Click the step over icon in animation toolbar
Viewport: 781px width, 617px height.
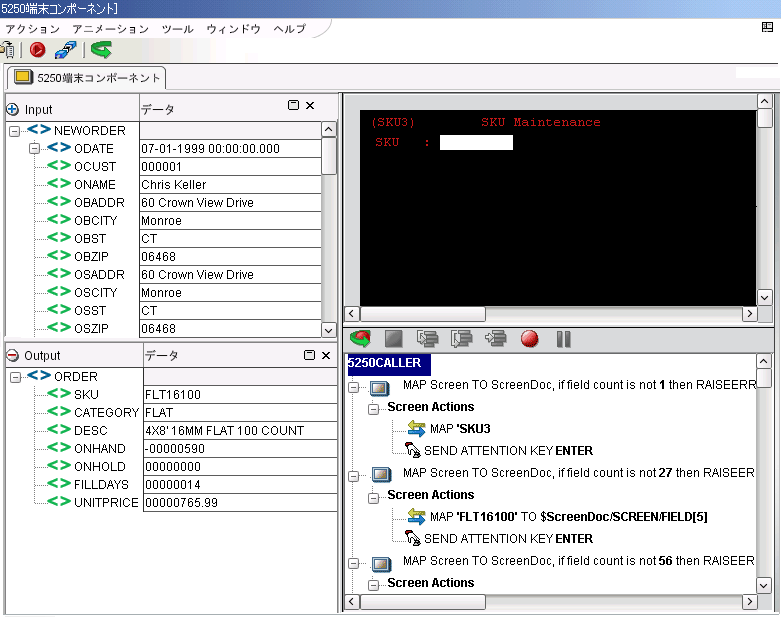pos(461,339)
